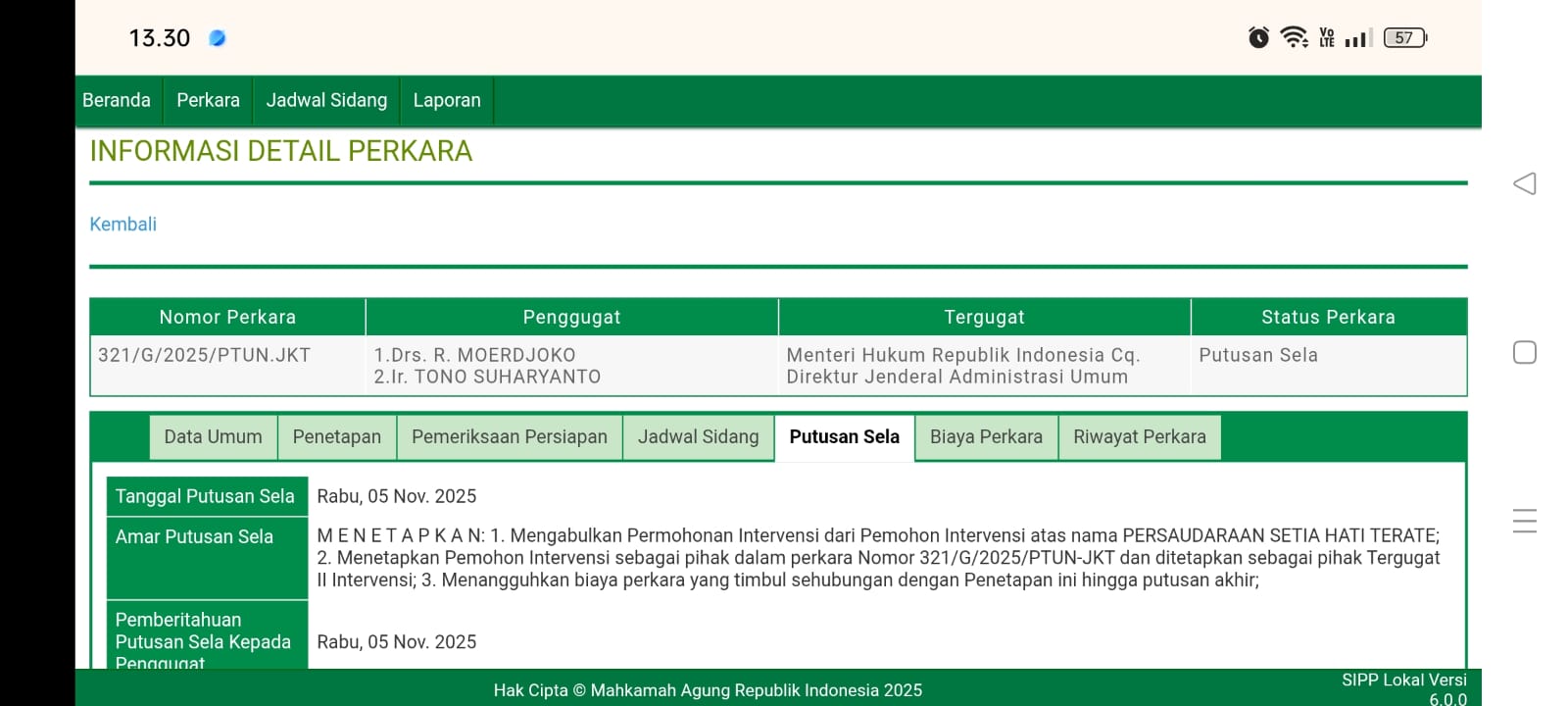View the Biaya Perkara tab
This screenshot has height=706, width=1568.
(986, 437)
